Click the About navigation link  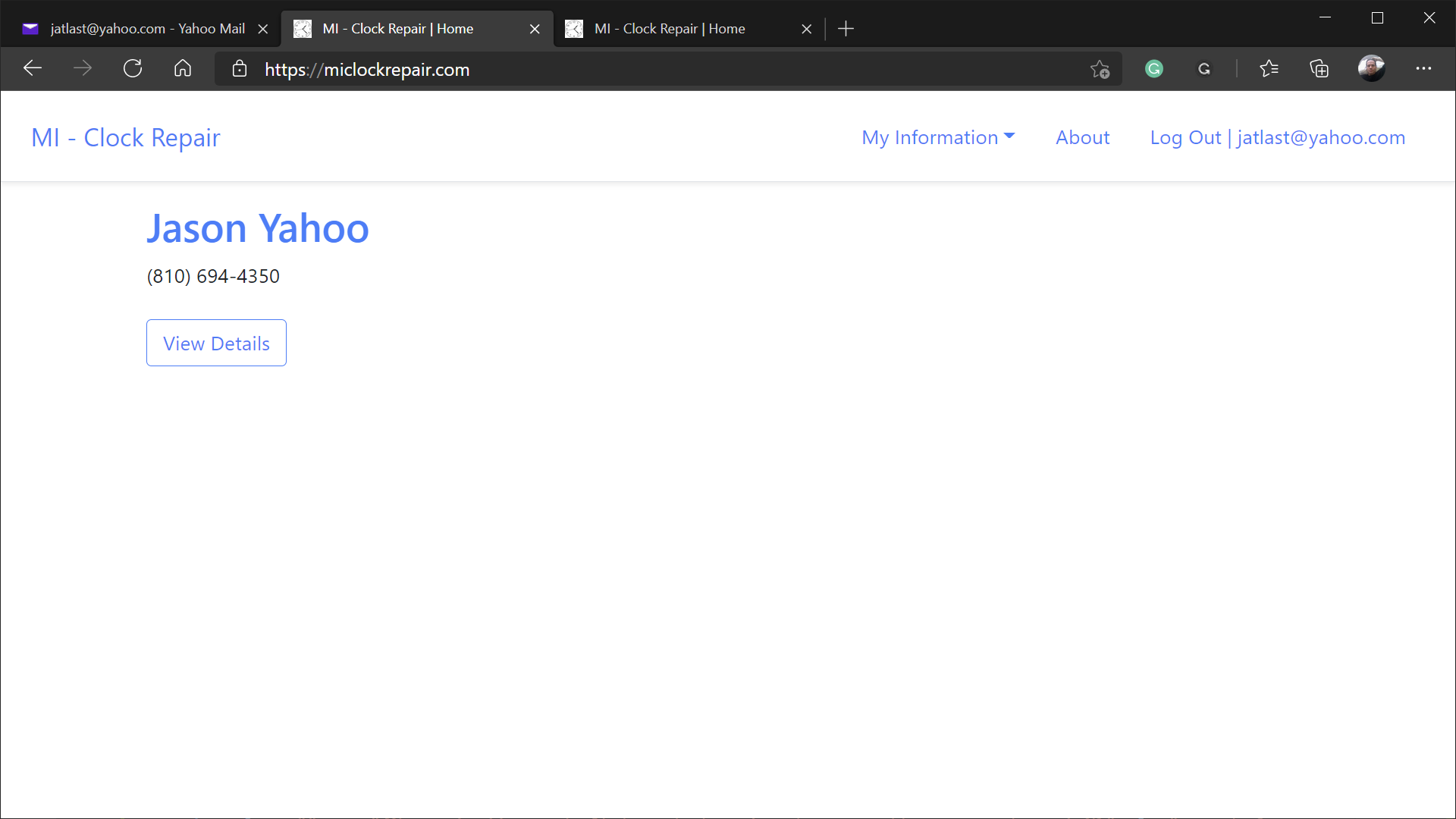point(1083,137)
